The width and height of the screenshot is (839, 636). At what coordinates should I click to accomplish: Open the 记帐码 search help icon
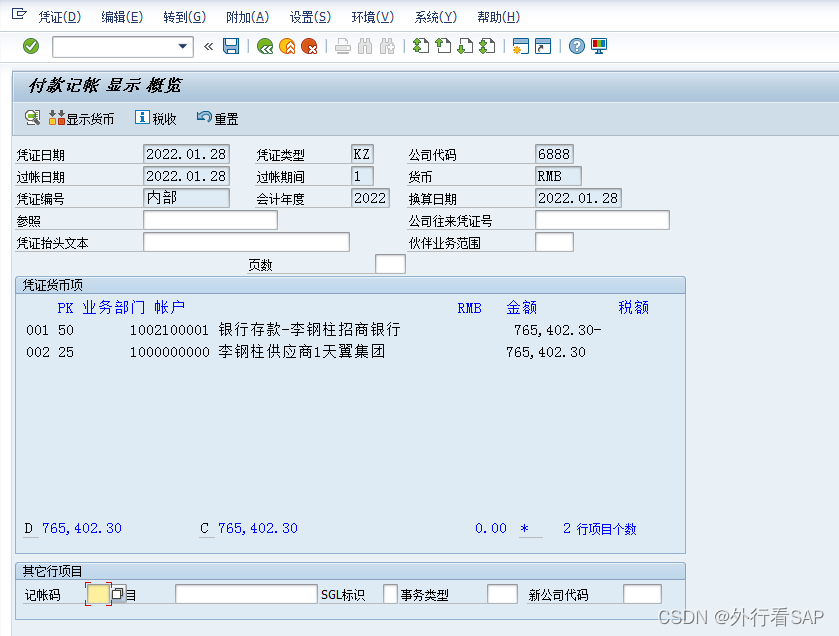pos(118,594)
